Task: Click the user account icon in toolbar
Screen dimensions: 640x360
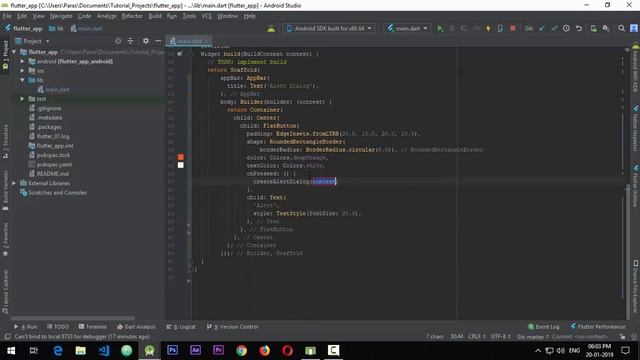Action: [x=633, y=28]
